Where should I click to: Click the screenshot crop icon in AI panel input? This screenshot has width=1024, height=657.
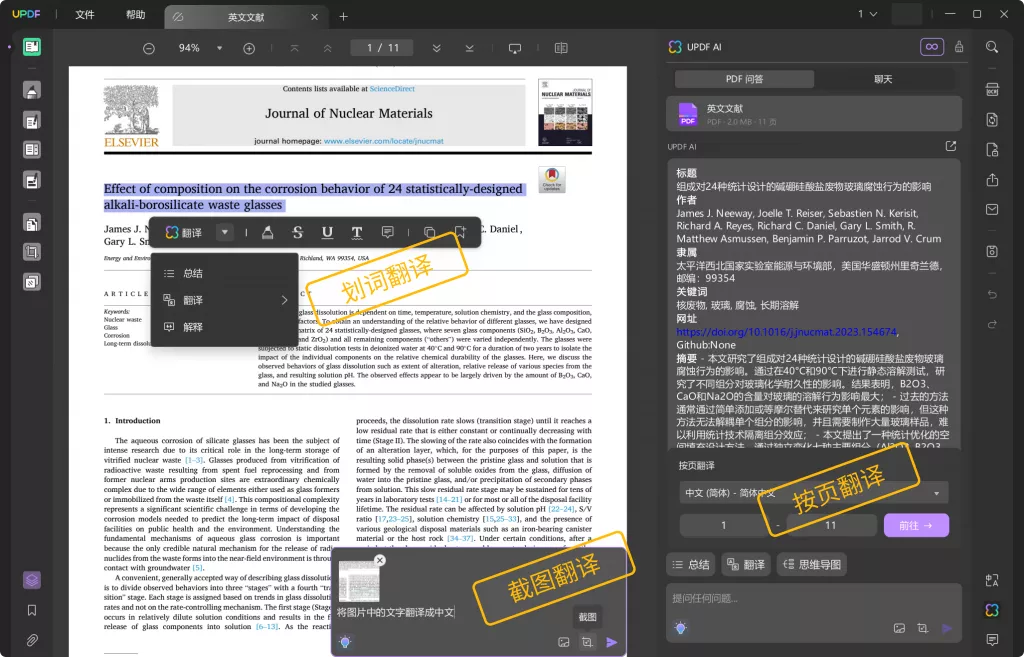(x=923, y=628)
